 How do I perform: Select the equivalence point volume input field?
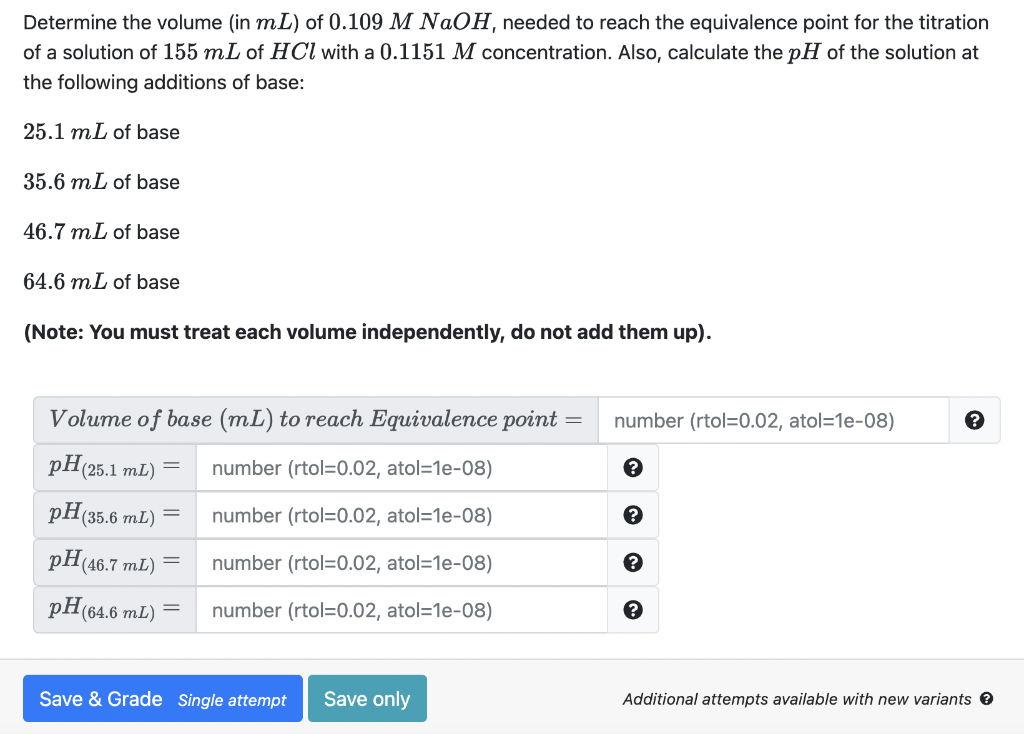pyautogui.click(x=772, y=420)
